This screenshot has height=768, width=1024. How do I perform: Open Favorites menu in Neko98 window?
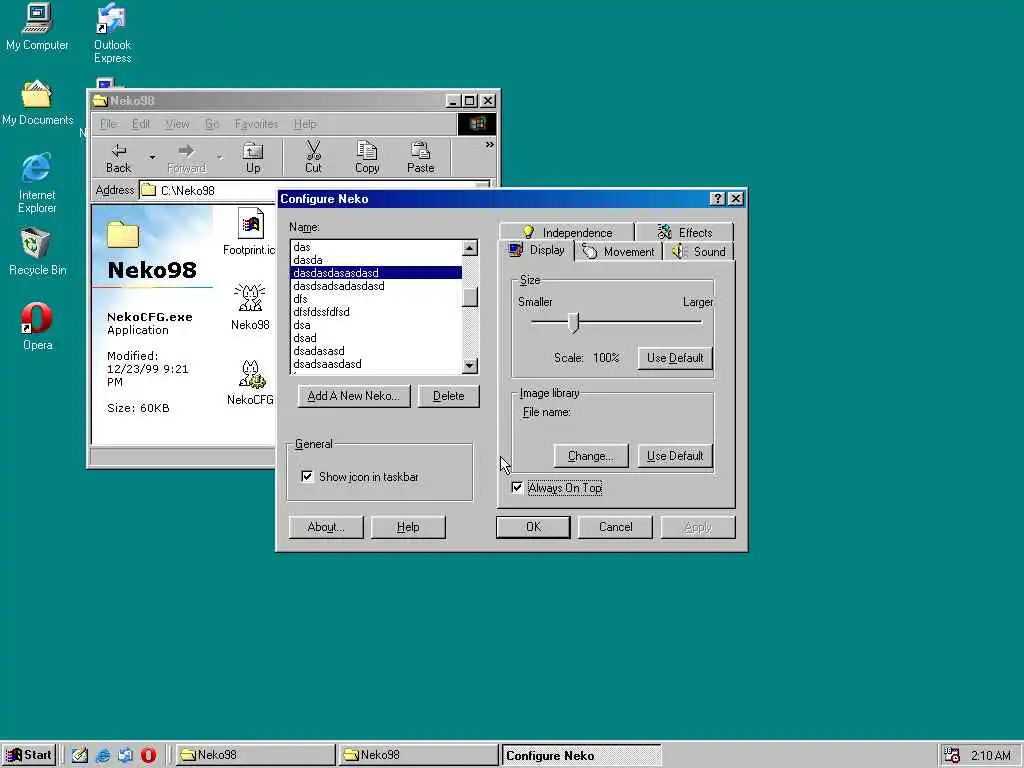(x=256, y=124)
